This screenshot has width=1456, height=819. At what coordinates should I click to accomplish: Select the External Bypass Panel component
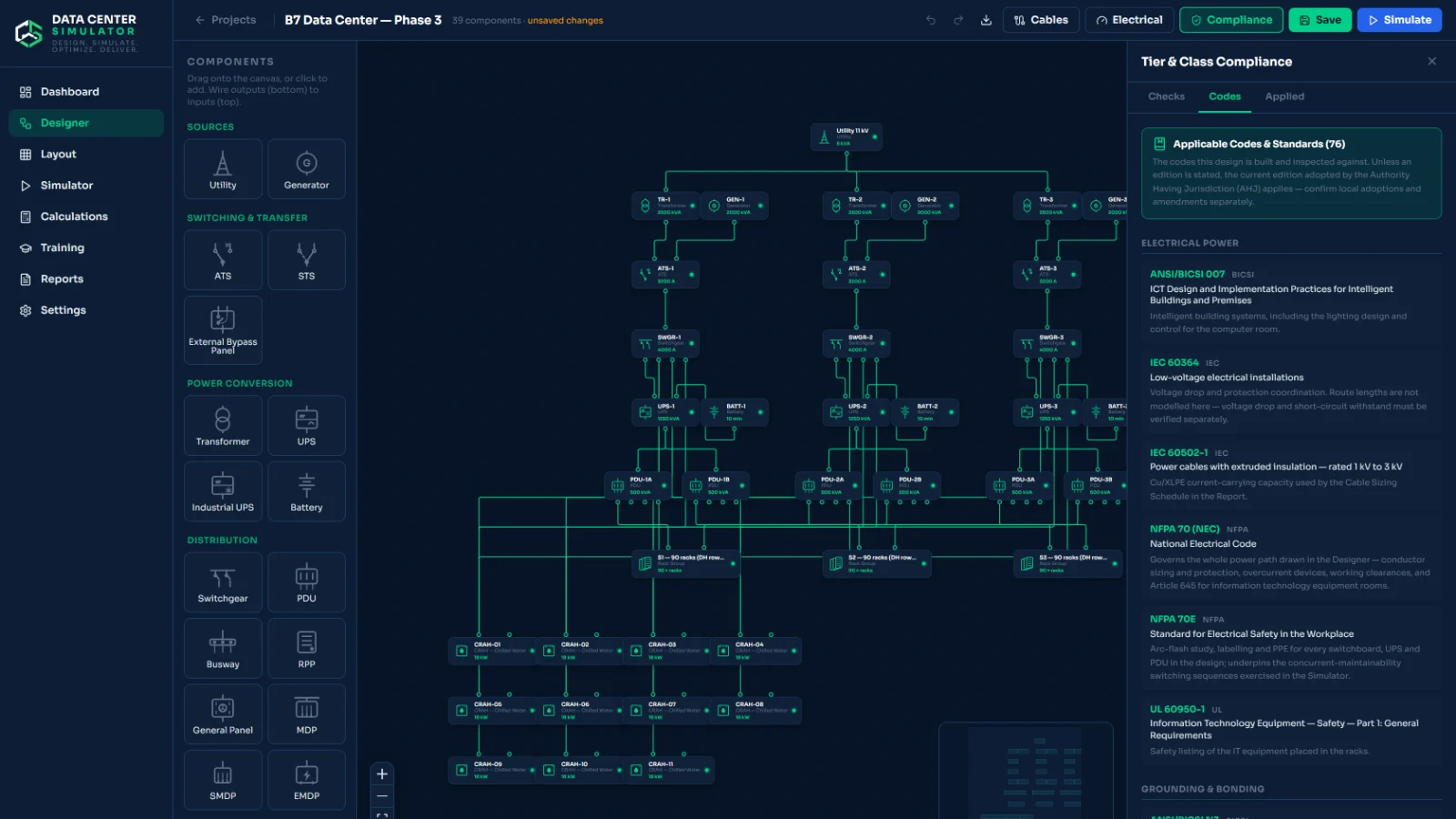click(223, 330)
